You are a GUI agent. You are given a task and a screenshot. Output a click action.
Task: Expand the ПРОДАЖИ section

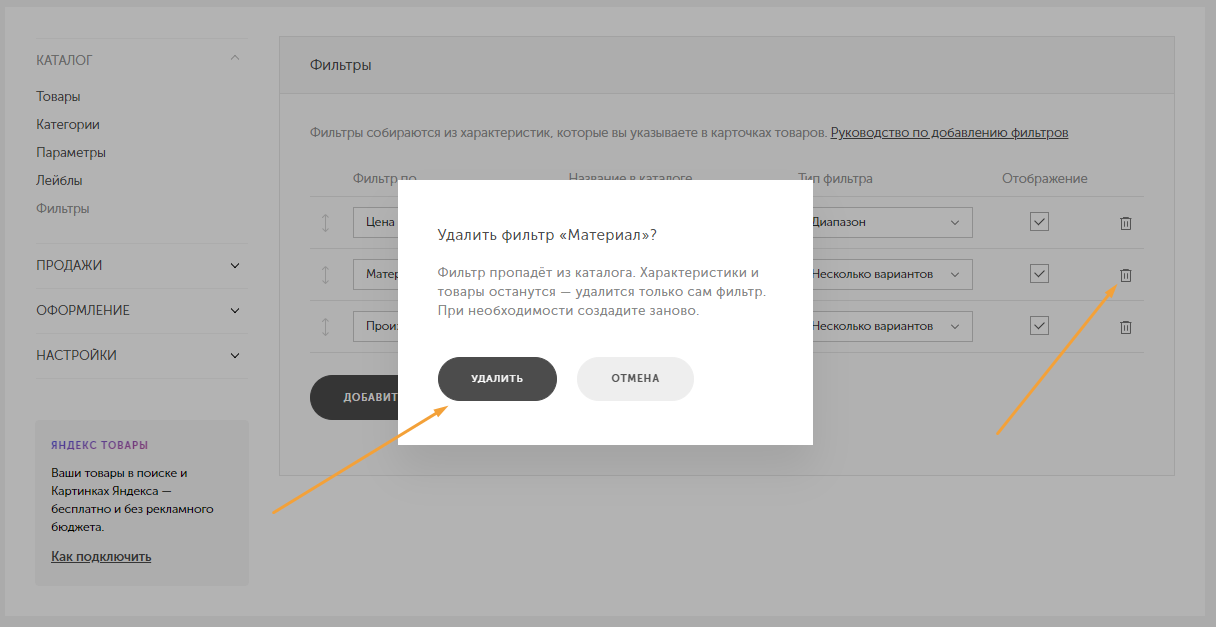click(x=235, y=266)
